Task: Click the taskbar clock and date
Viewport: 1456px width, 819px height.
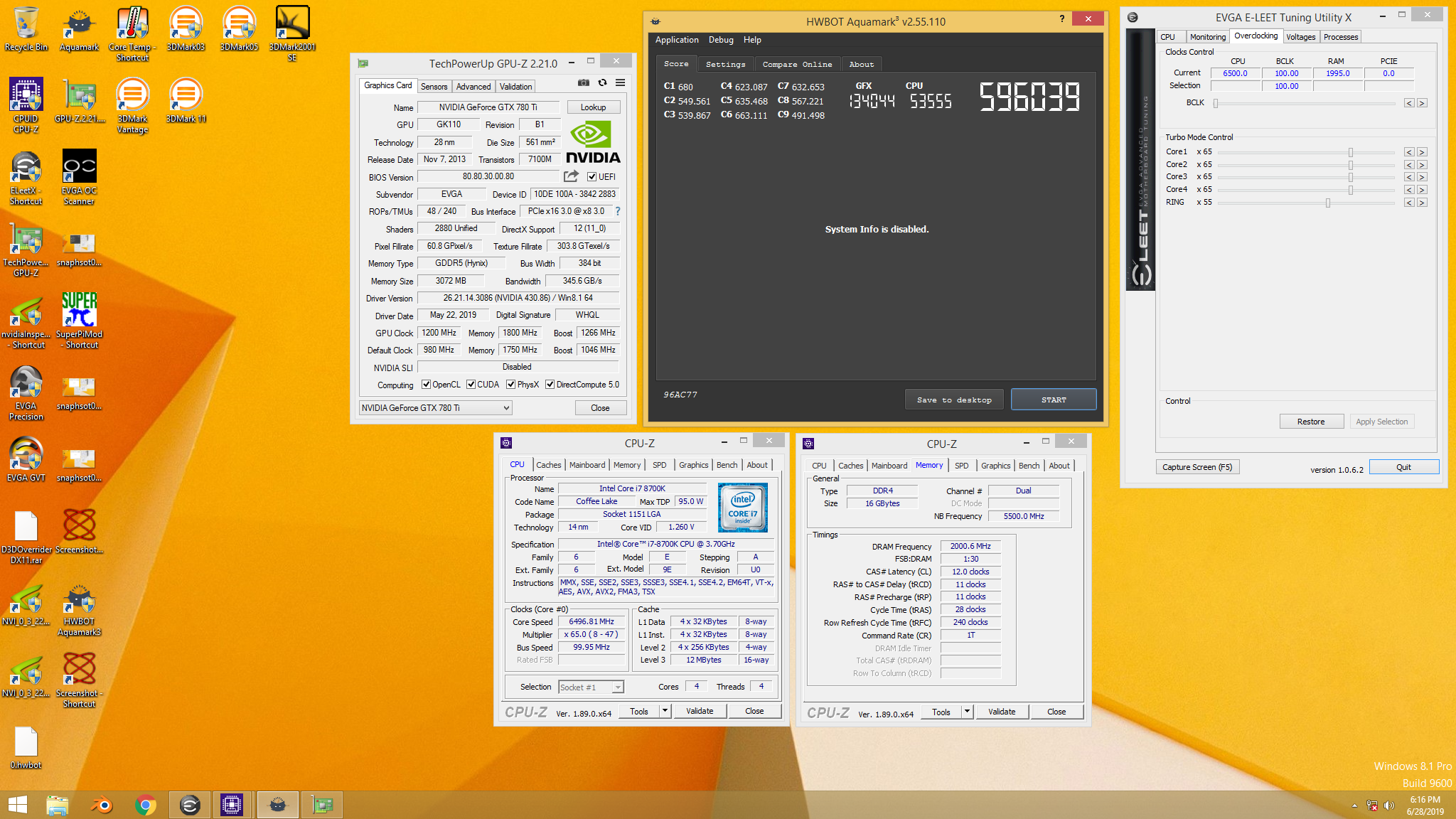Action: click(1425, 805)
